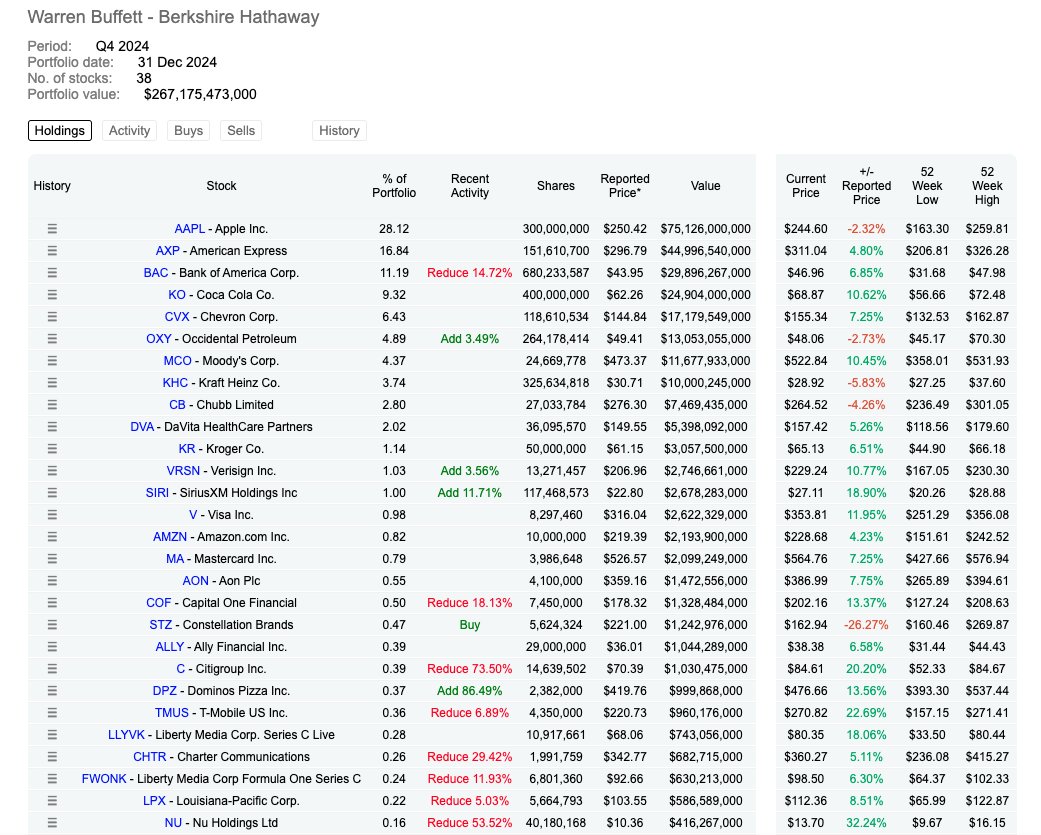
Task: Click history icon in T-Mobile US row
Action: (x=52, y=712)
